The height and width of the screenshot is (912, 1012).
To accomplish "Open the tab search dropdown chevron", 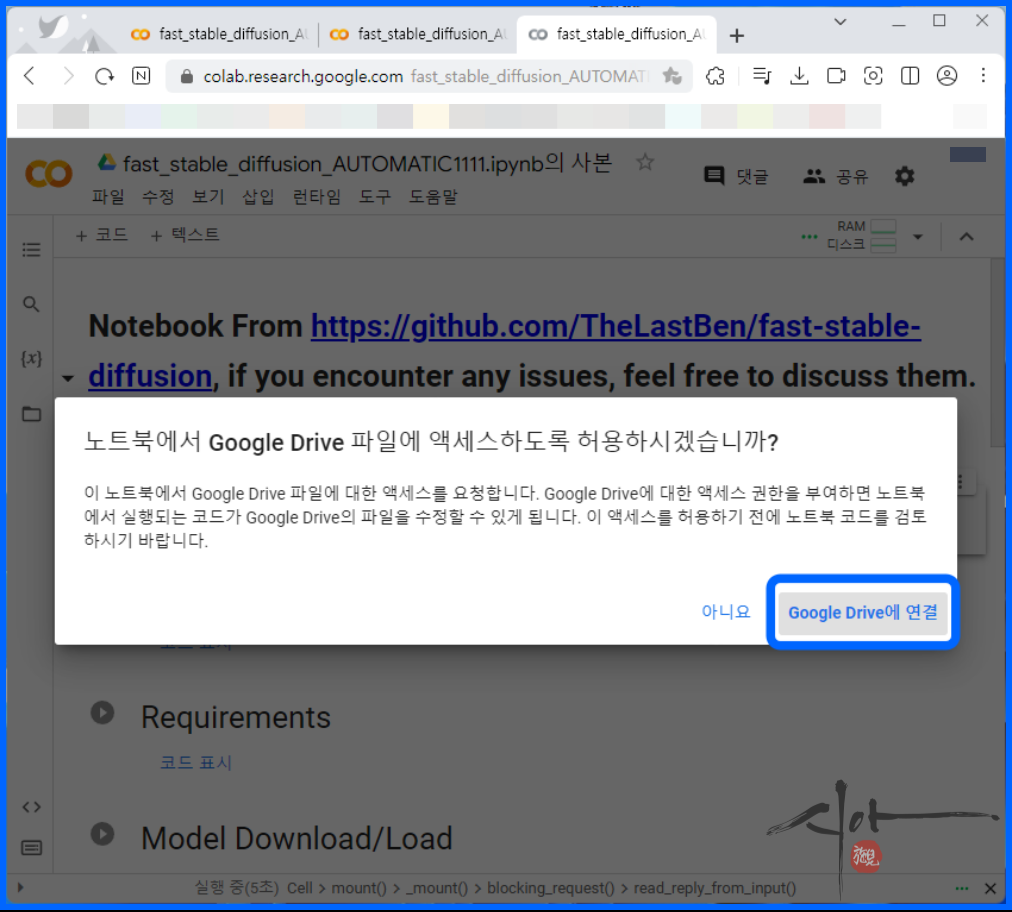I will 840,22.
